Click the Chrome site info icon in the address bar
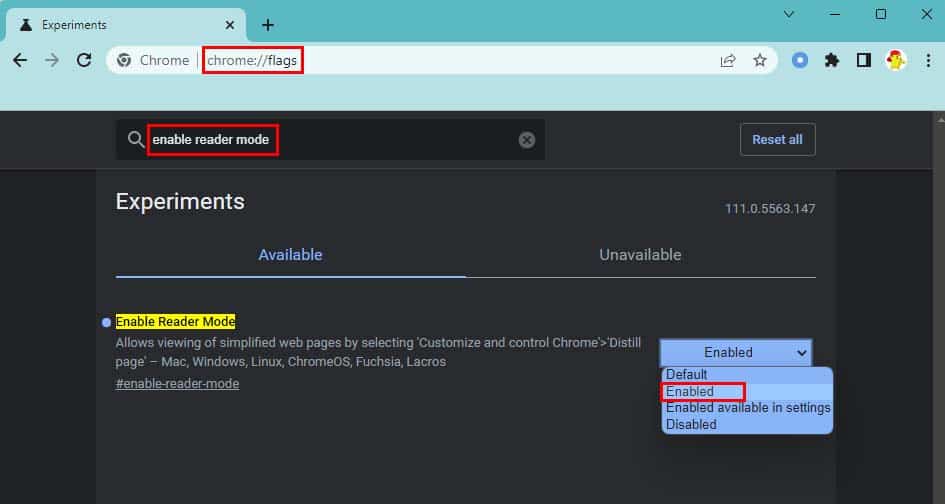 (124, 60)
